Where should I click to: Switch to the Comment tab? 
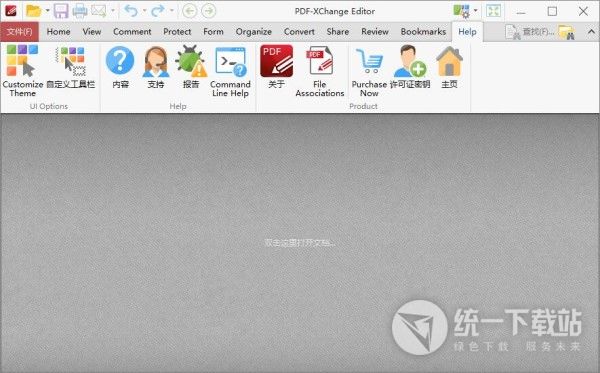pyautogui.click(x=132, y=32)
